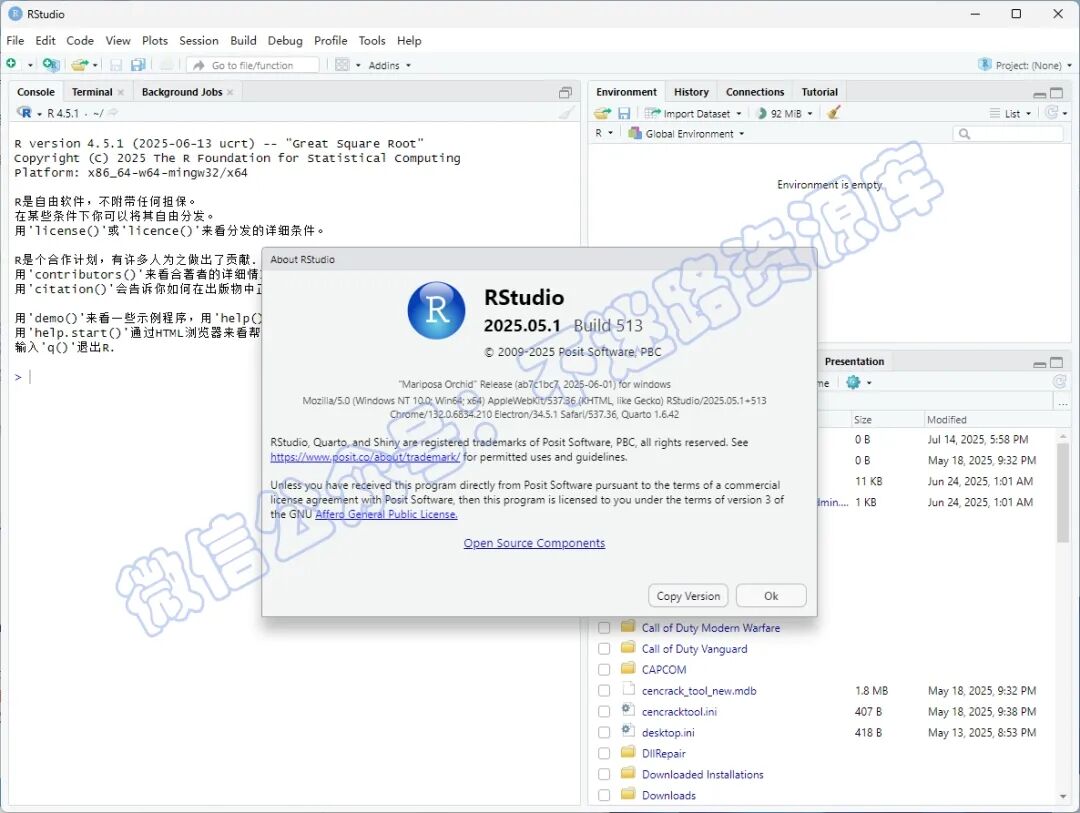Minimize the Files pane
This screenshot has width=1080, height=813.
[1039, 363]
